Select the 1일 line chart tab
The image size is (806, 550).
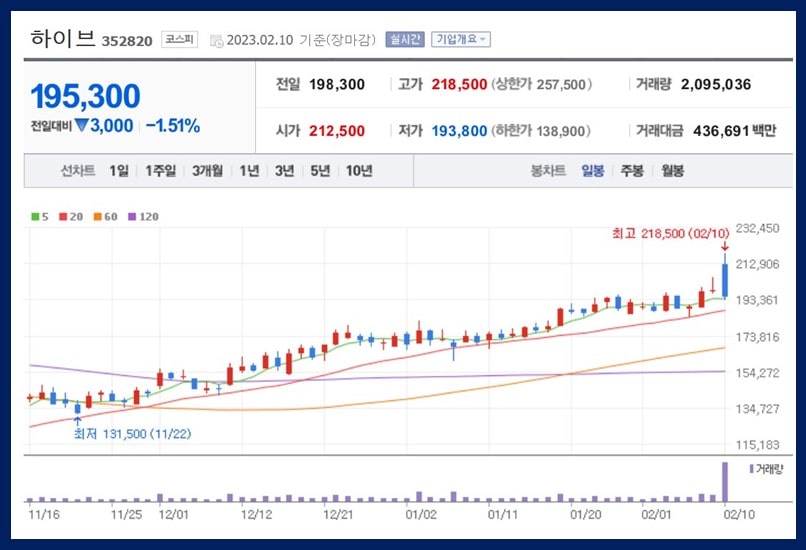pos(119,171)
